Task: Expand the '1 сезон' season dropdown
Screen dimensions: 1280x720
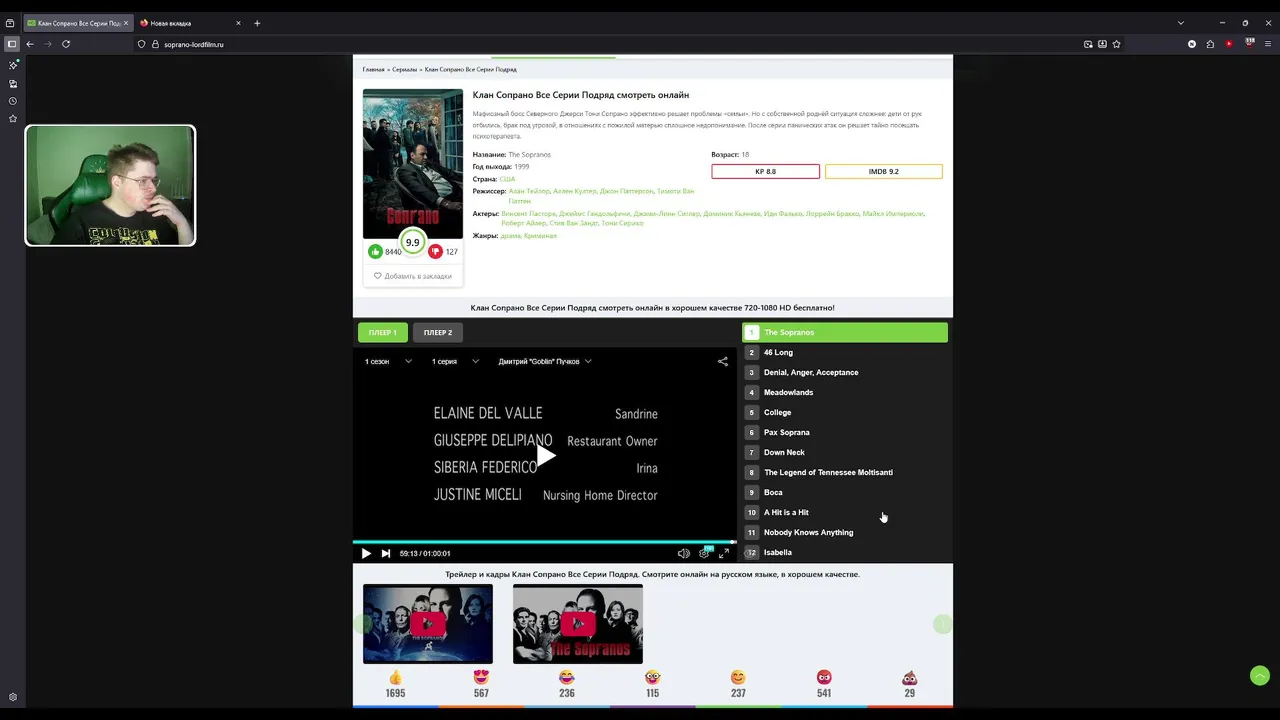Action: (x=388, y=362)
